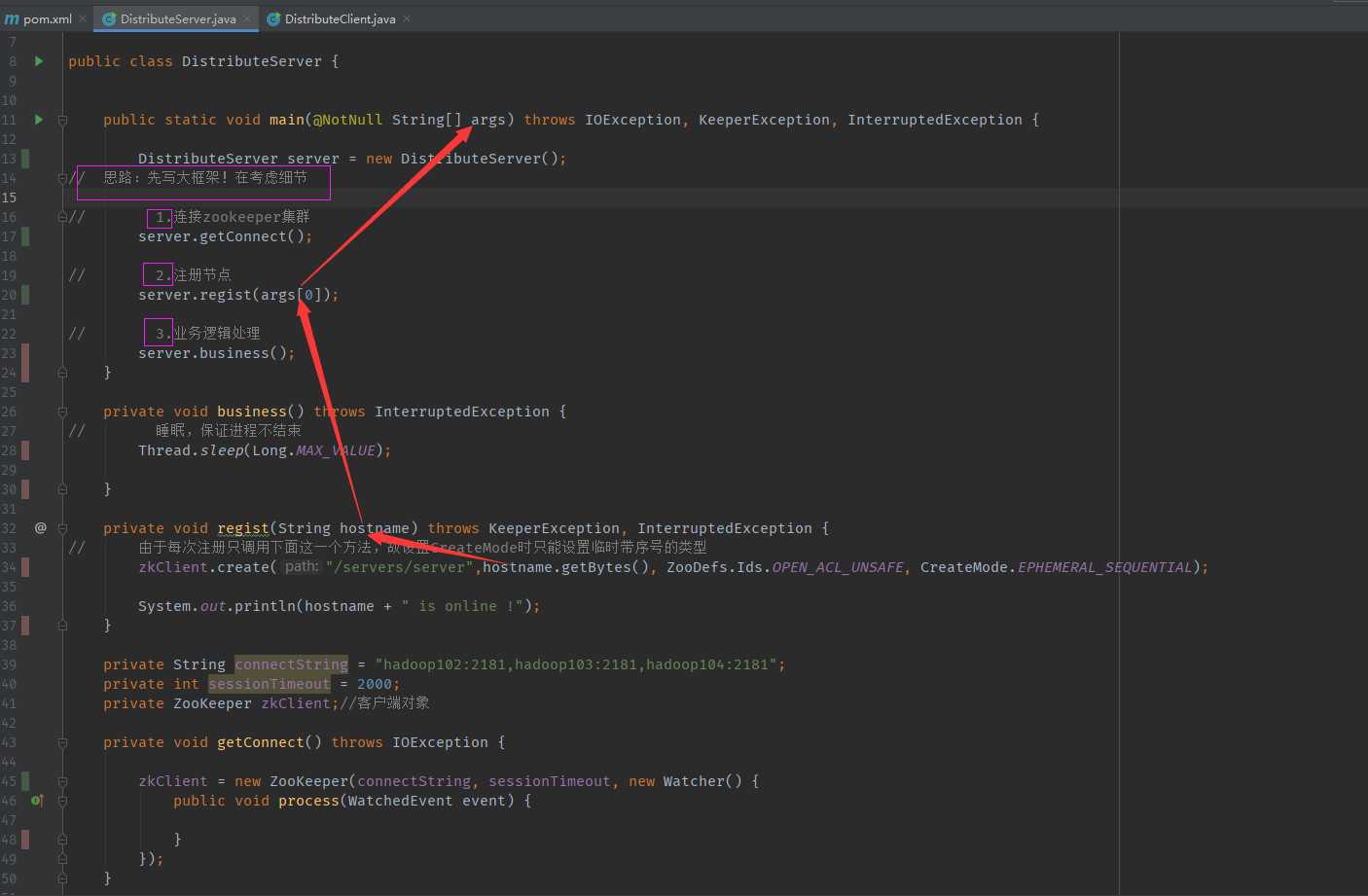This screenshot has height=896, width=1368.
Task: Collapse the getConnect method fold marker
Action: pos(62,742)
